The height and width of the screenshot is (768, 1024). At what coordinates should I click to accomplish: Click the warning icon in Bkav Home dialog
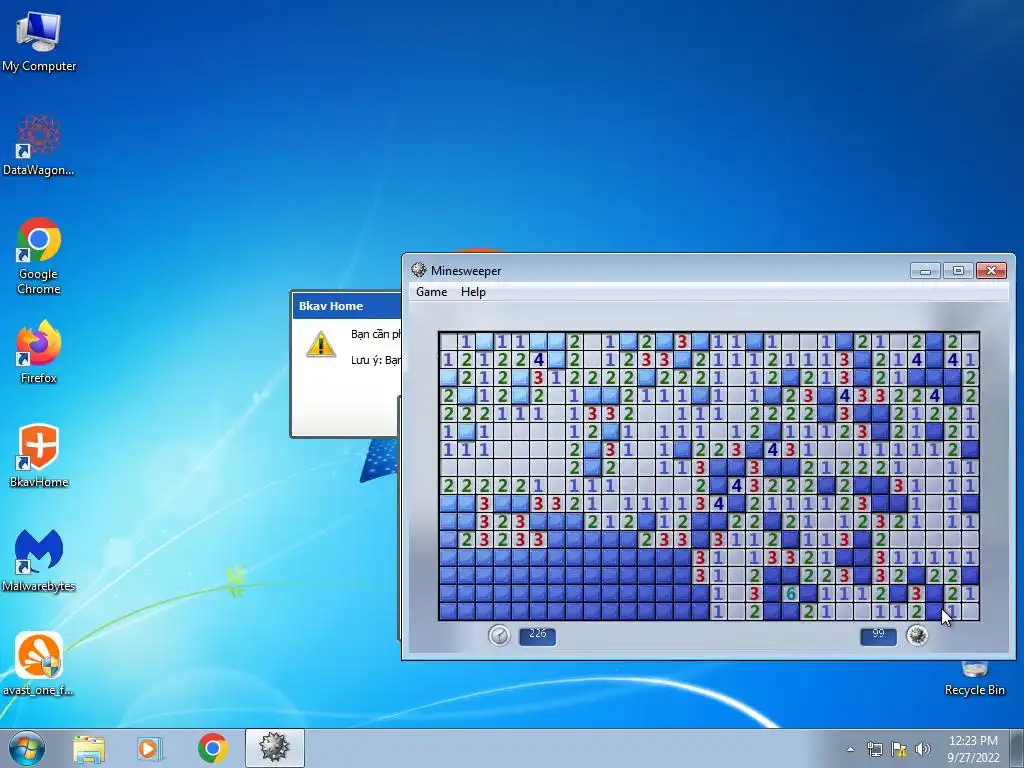coord(321,344)
